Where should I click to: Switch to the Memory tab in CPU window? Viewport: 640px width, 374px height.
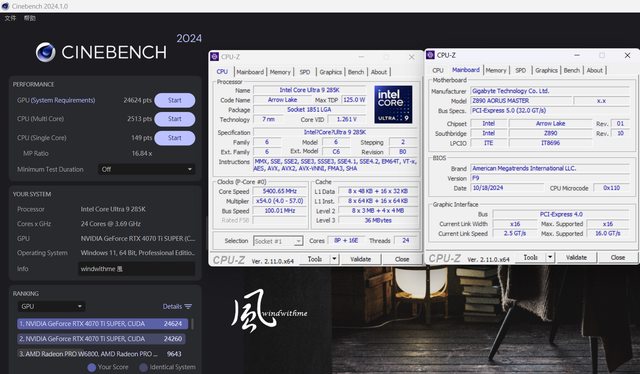tap(280, 72)
